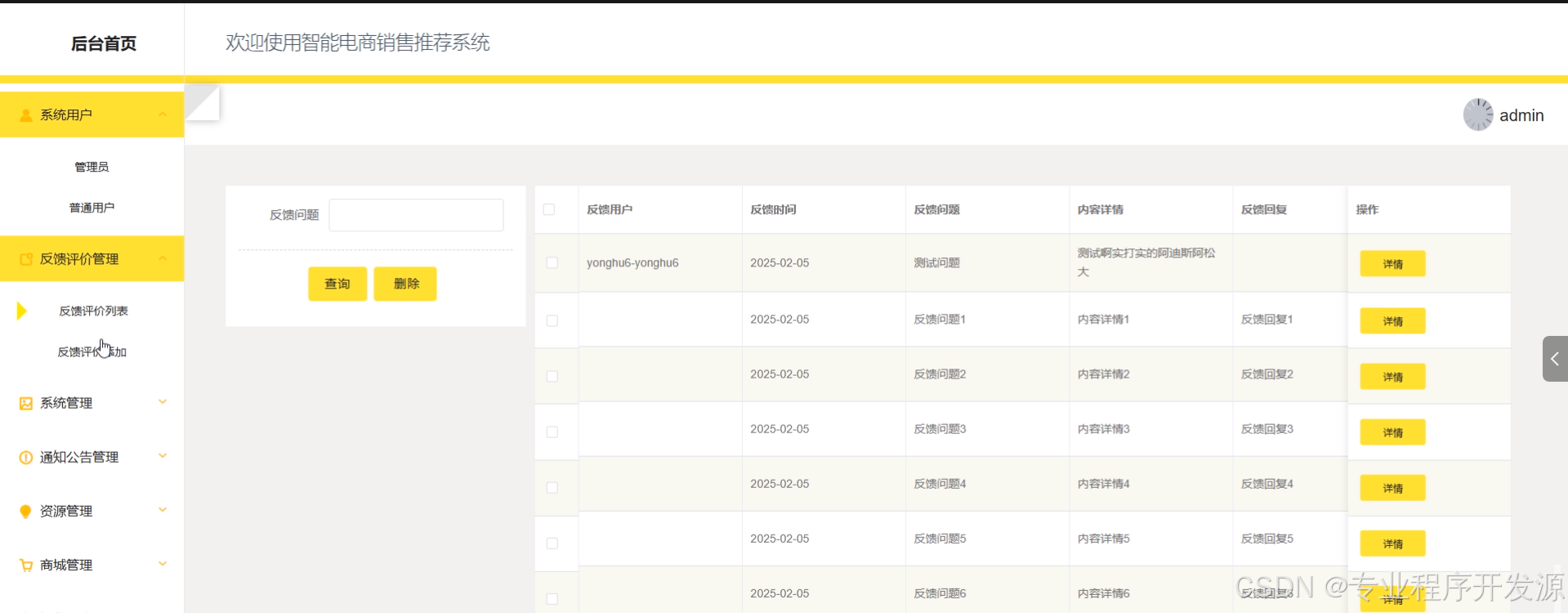Click the 欢迎使用智能电商销售推荐系统 title
The image size is (1568, 613).
pos(357,43)
